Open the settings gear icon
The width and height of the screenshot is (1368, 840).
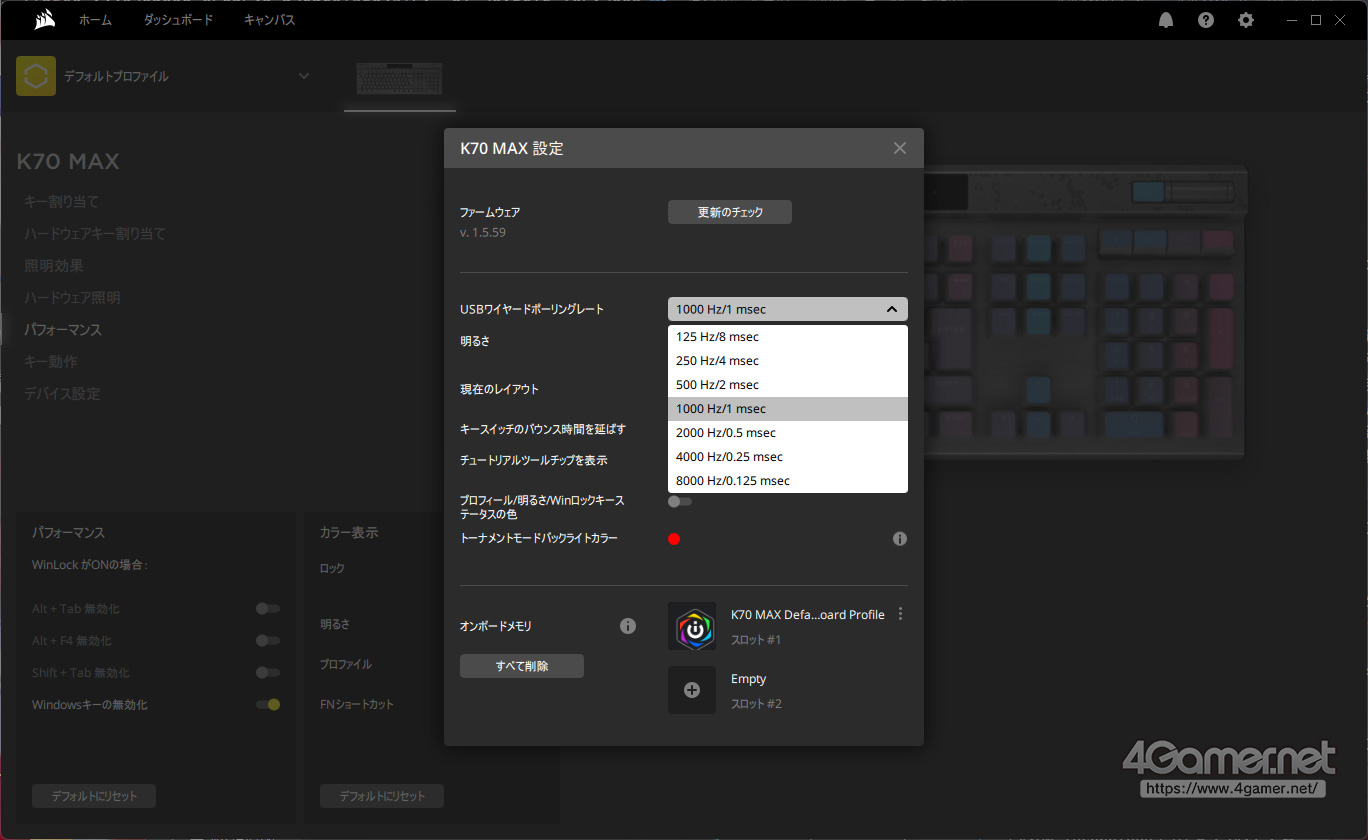1245,20
